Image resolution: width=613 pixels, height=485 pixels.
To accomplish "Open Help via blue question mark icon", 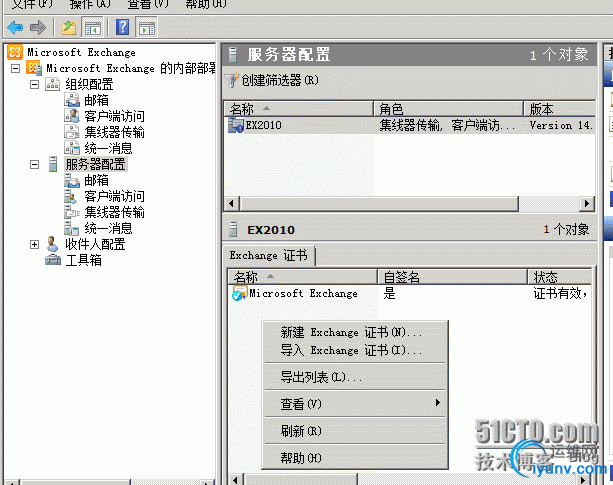I will tap(123, 27).
